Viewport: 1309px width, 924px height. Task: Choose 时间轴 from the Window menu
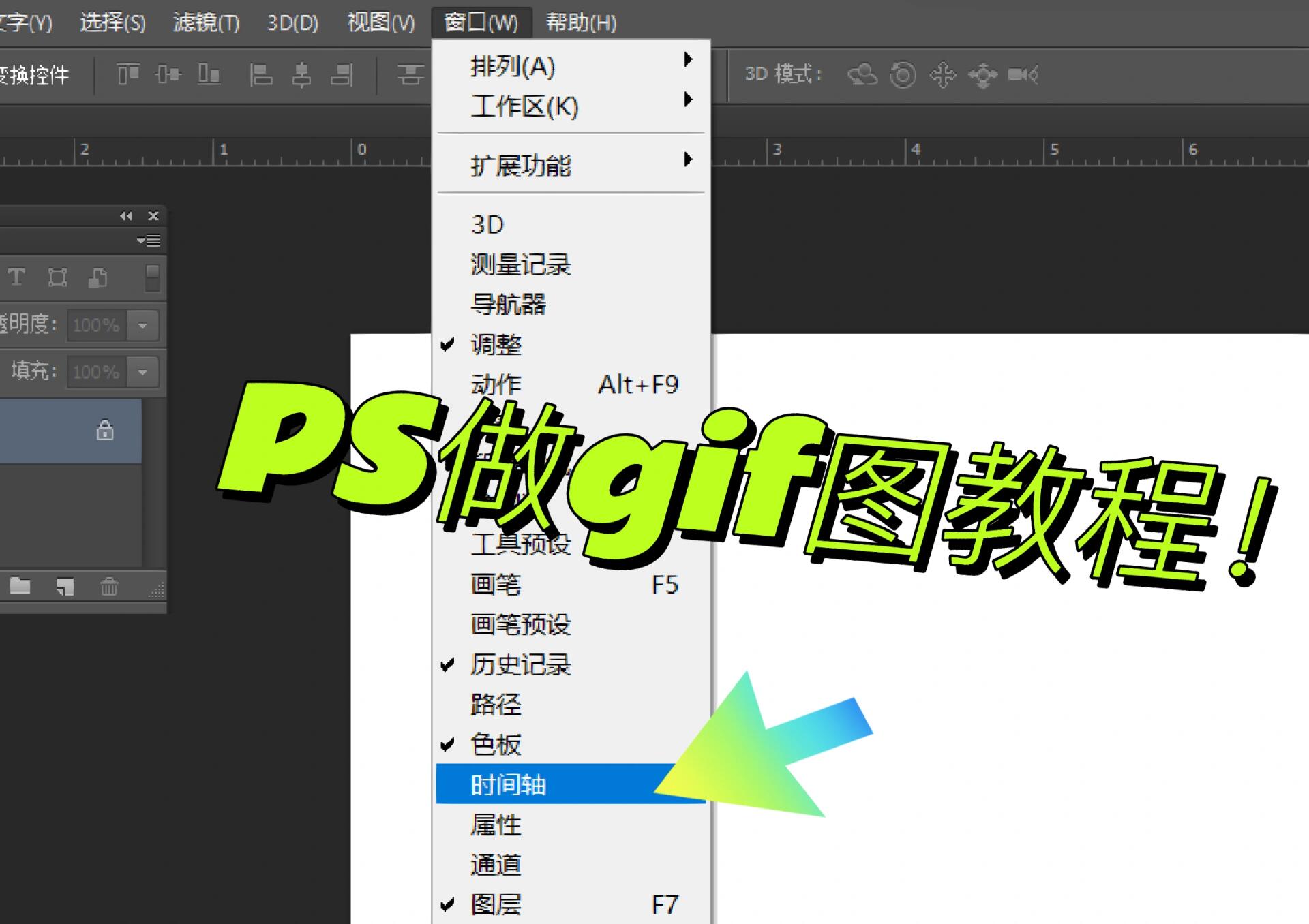click(x=571, y=784)
